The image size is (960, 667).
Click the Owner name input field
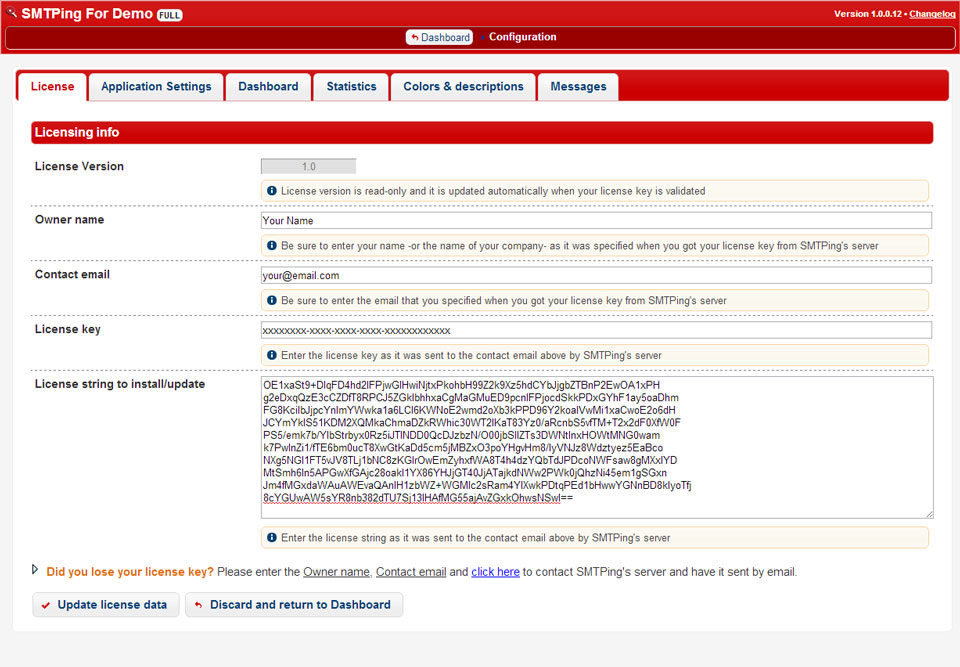596,220
